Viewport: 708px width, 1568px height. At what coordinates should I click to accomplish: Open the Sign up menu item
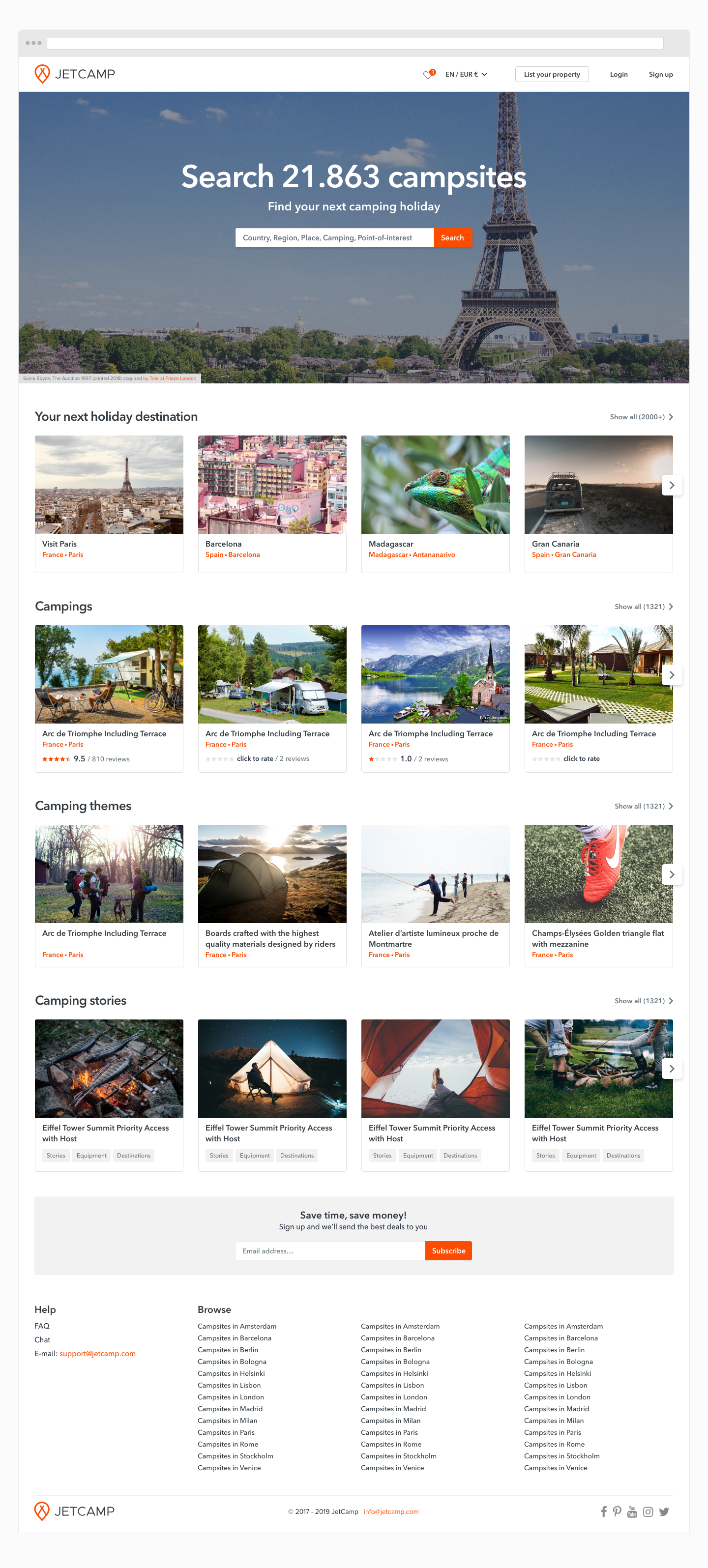[x=660, y=74]
